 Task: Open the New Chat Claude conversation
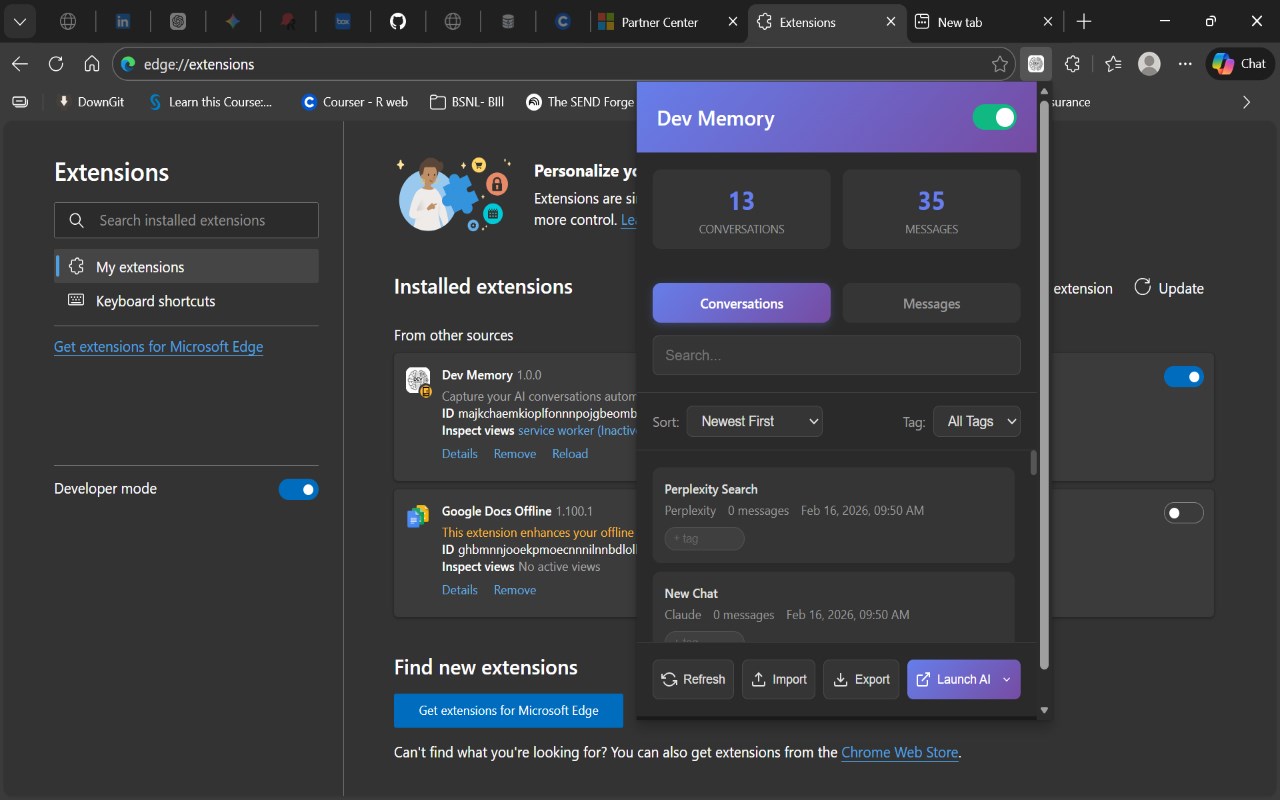click(834, 607)
